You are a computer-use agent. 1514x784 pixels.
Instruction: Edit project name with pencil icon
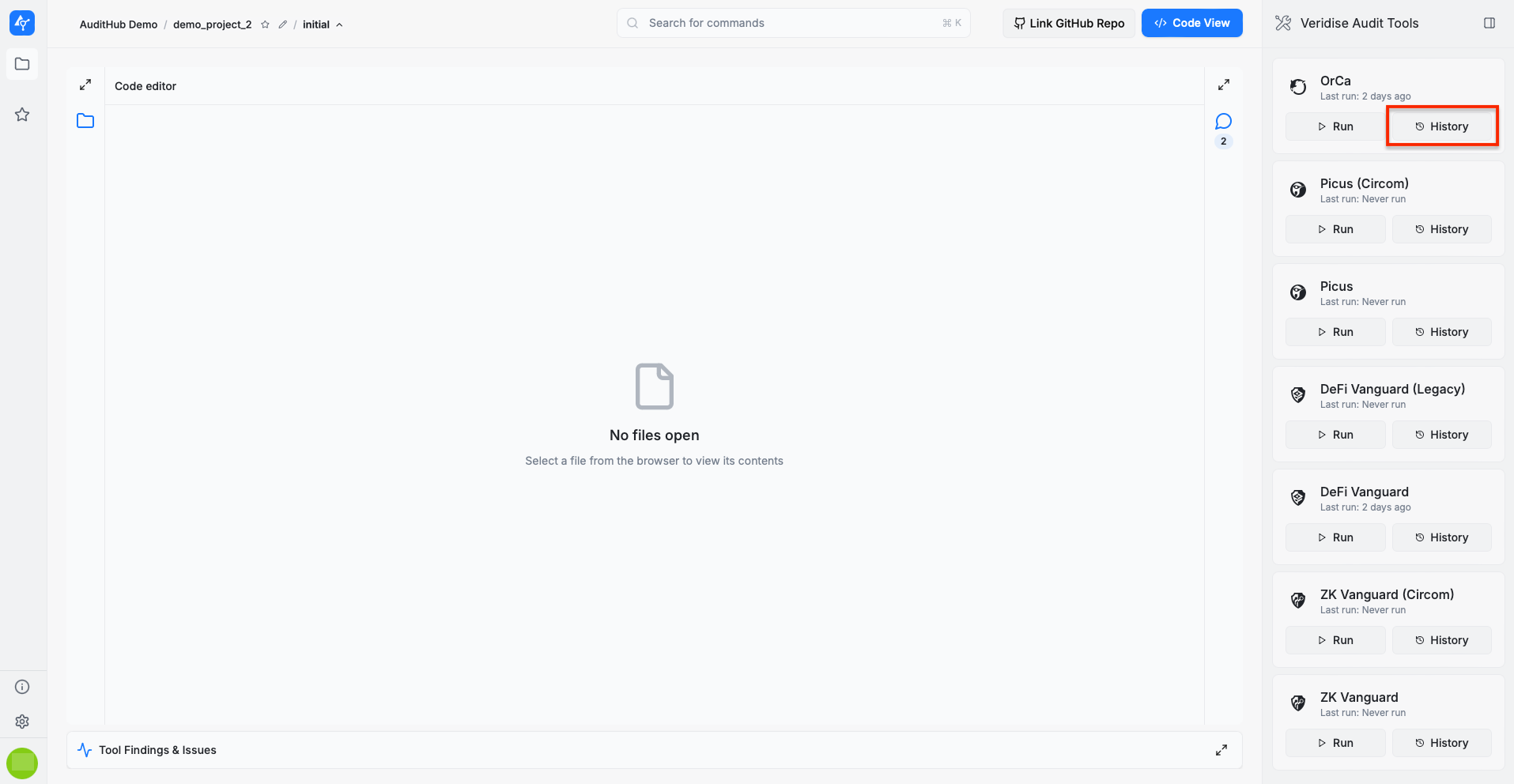click(282, 24)
